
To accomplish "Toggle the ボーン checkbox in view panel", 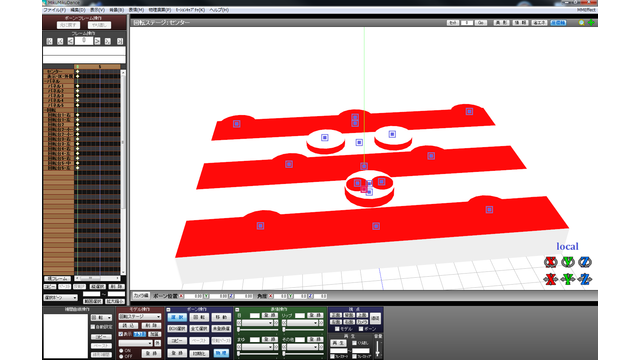I will click(361, 329).
